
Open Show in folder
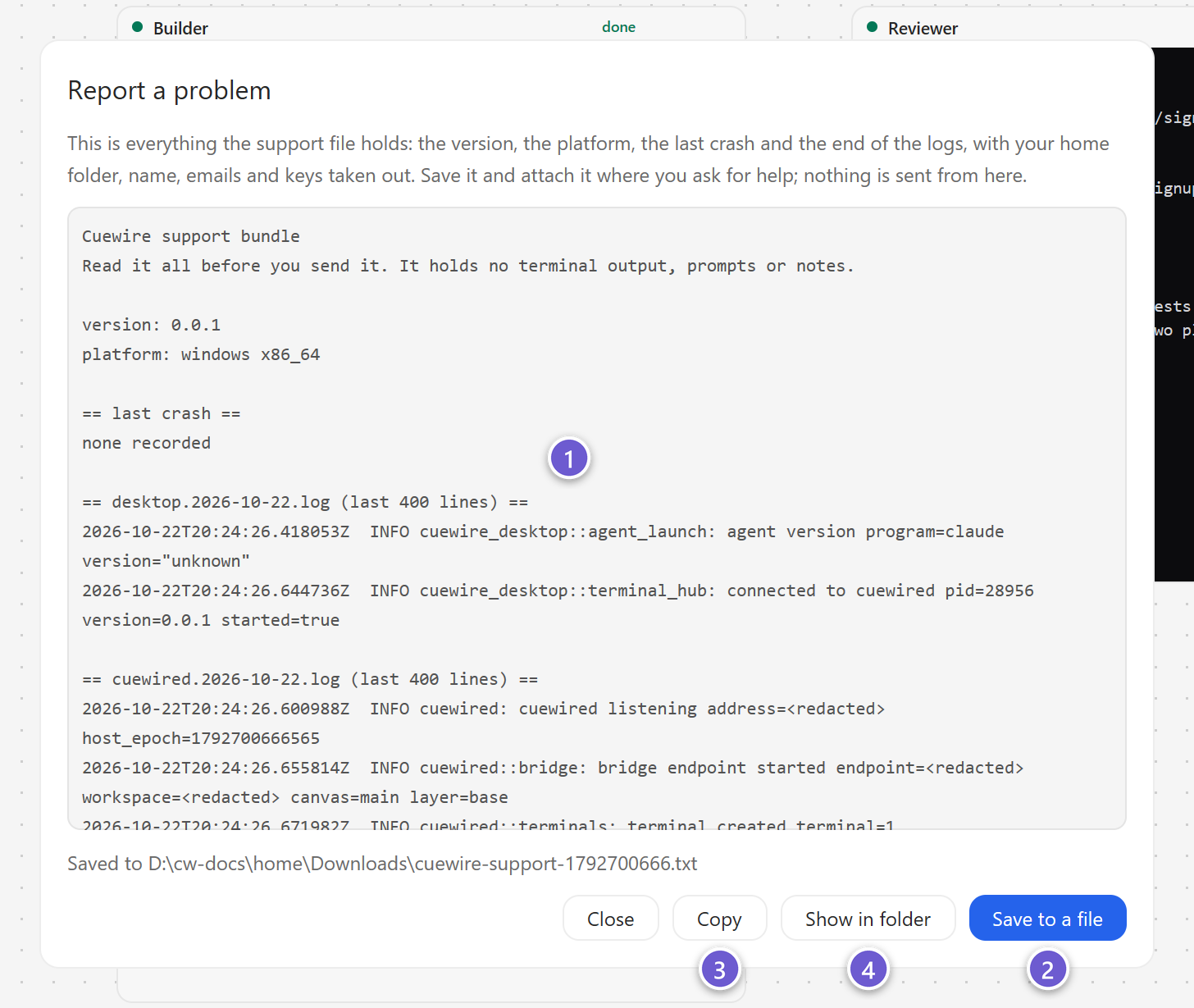pyautogui.click(x=868, y=918)
